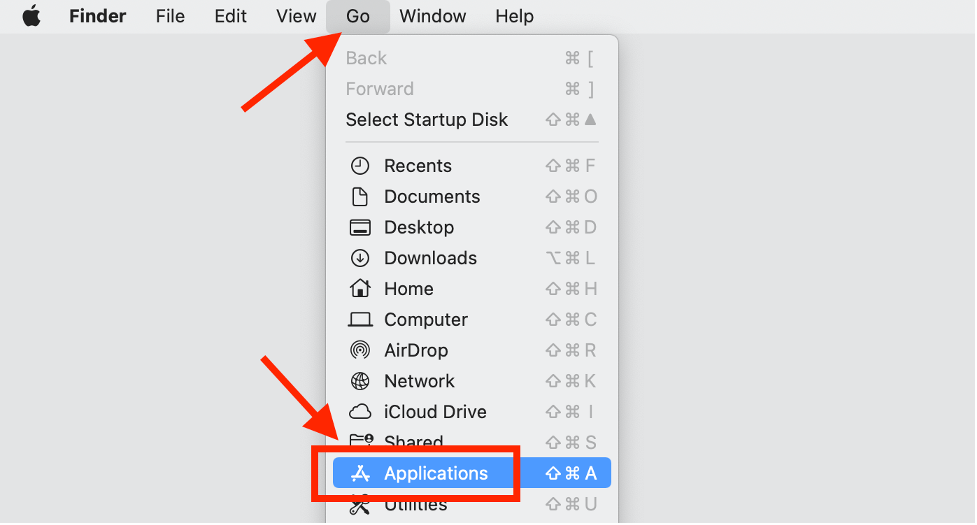Click the Network globe icon

click(360, 381)
